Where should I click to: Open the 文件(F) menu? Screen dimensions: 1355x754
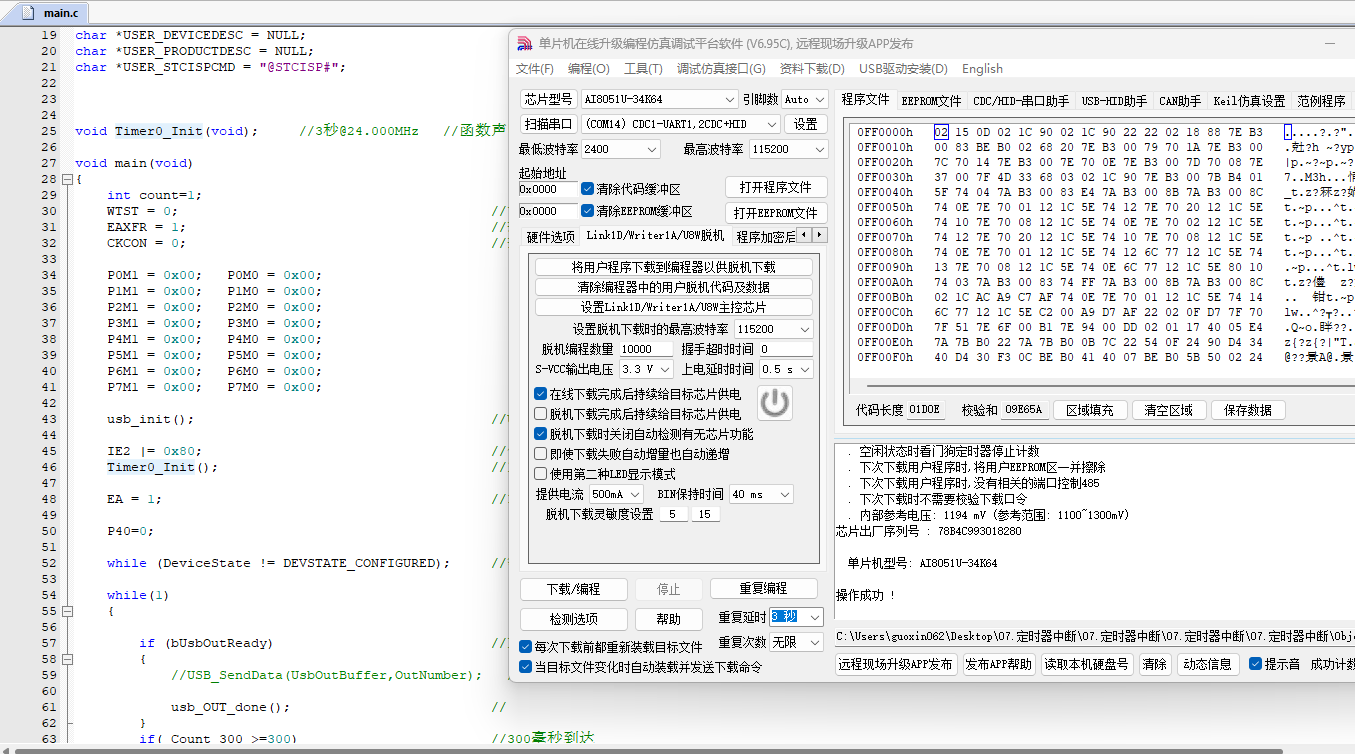[535, 69]
